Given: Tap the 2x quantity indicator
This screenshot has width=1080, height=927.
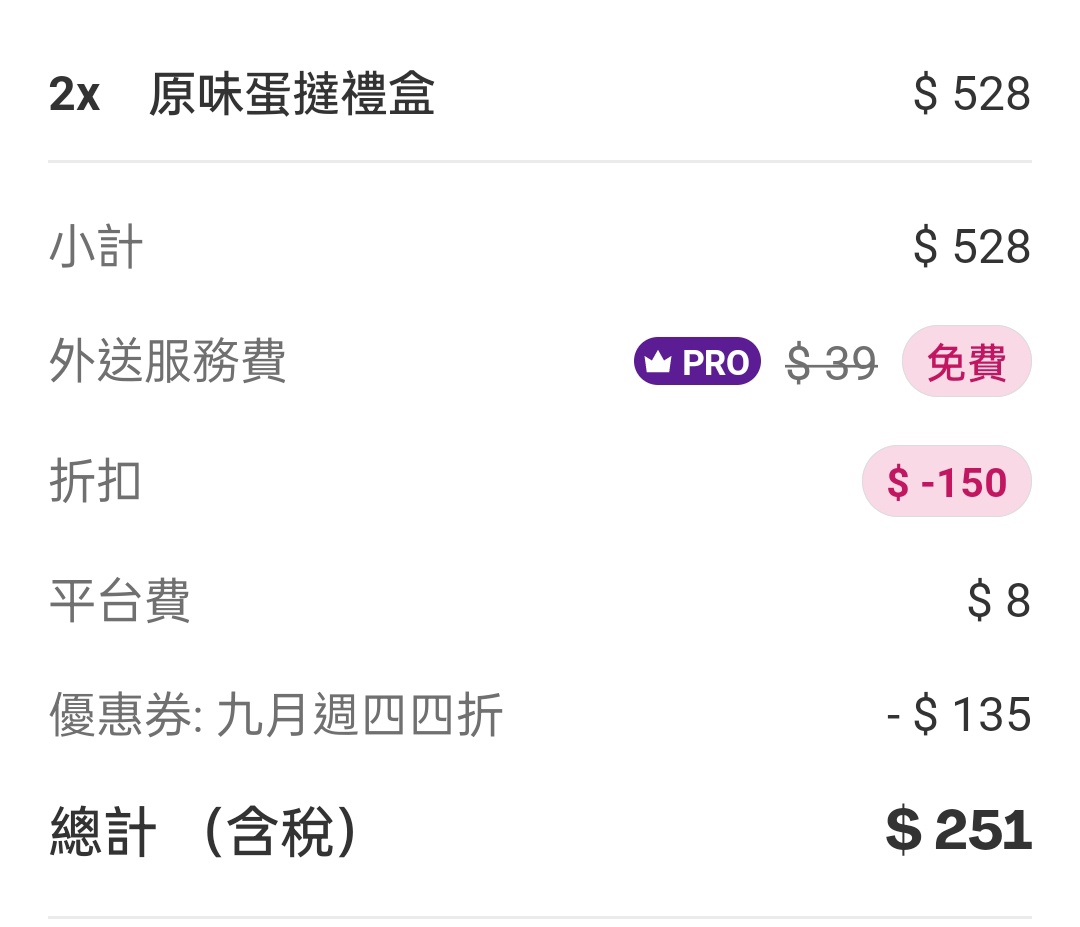Looking at the screenshot, I should tap(74, 95).
